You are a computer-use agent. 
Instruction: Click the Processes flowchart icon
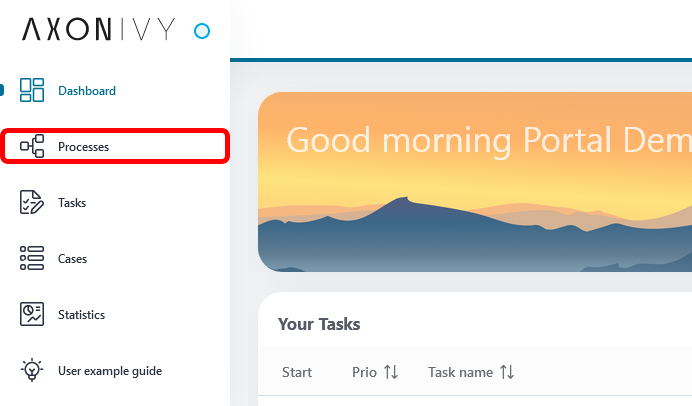point(32,146)
